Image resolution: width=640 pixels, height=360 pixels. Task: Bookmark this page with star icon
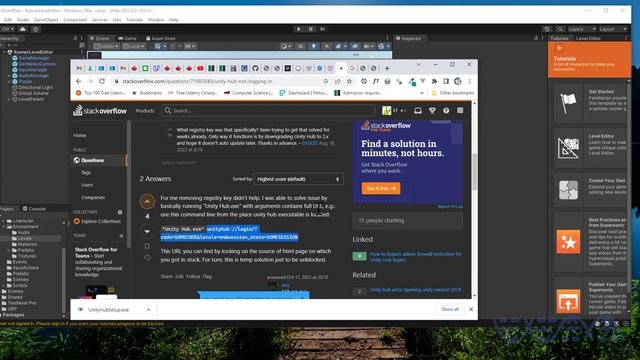349,81
